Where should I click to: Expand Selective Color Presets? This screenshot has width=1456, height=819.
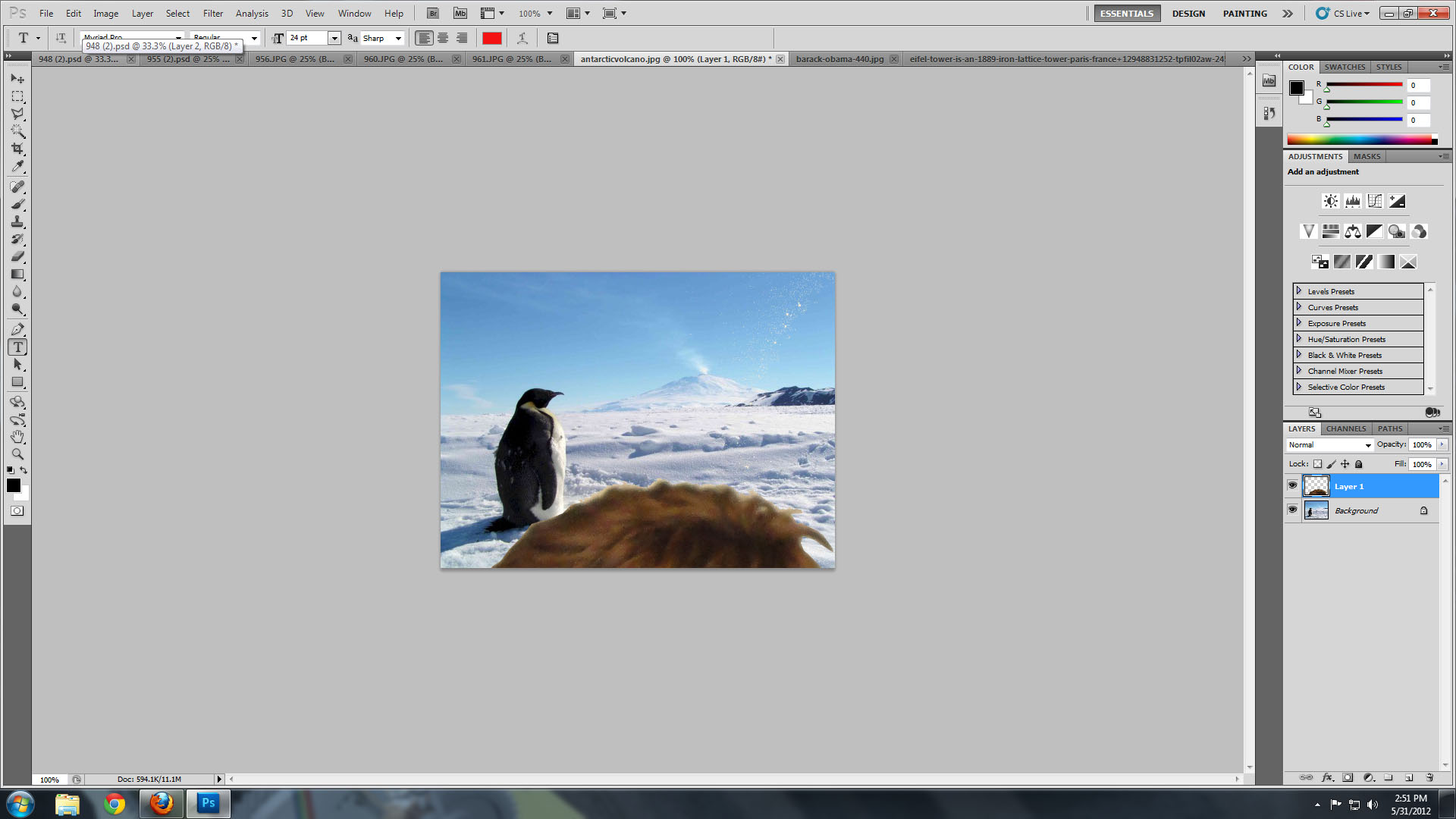pos(1299,386)
